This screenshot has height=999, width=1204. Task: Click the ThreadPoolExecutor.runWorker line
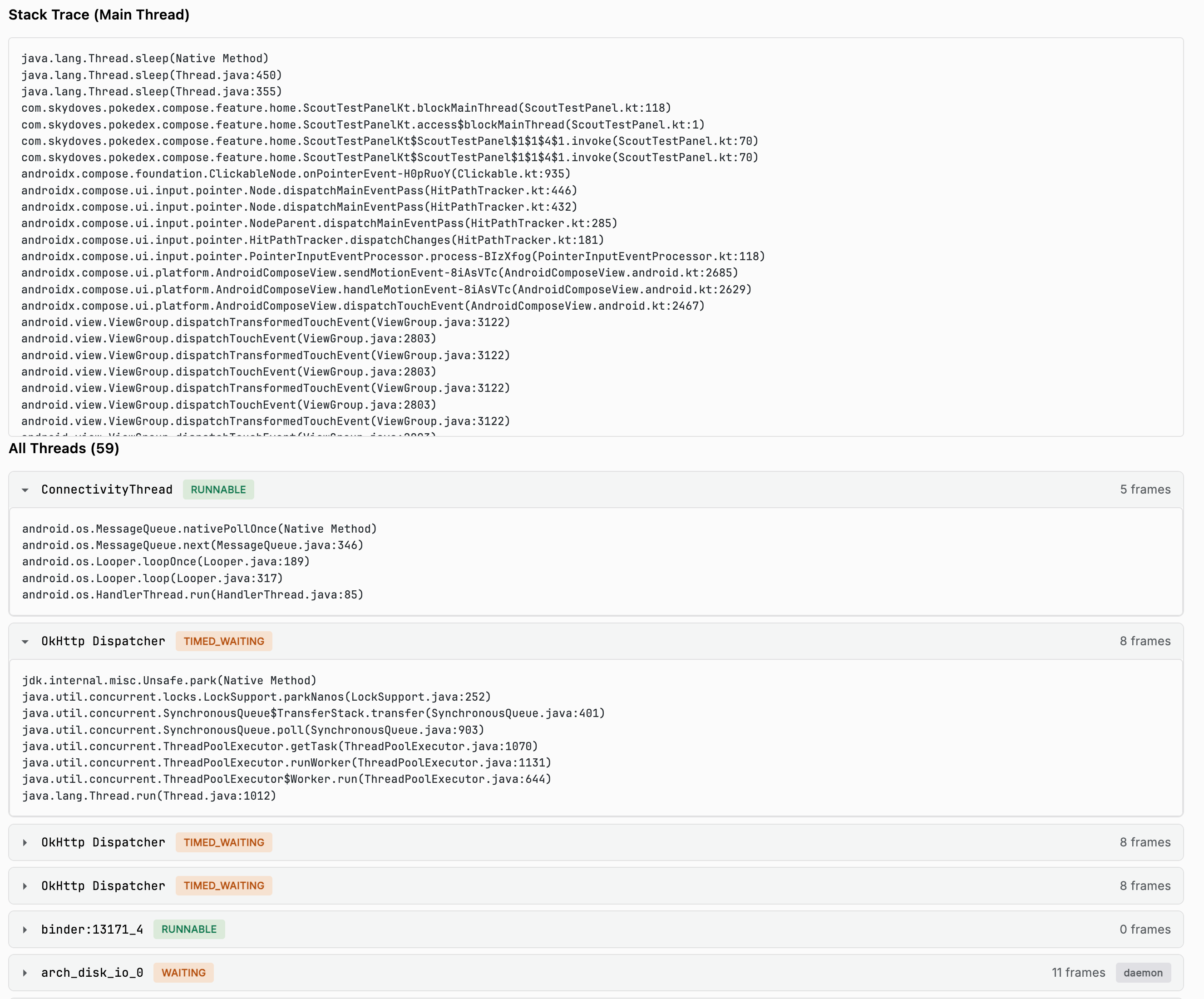[x=286, y=763]
